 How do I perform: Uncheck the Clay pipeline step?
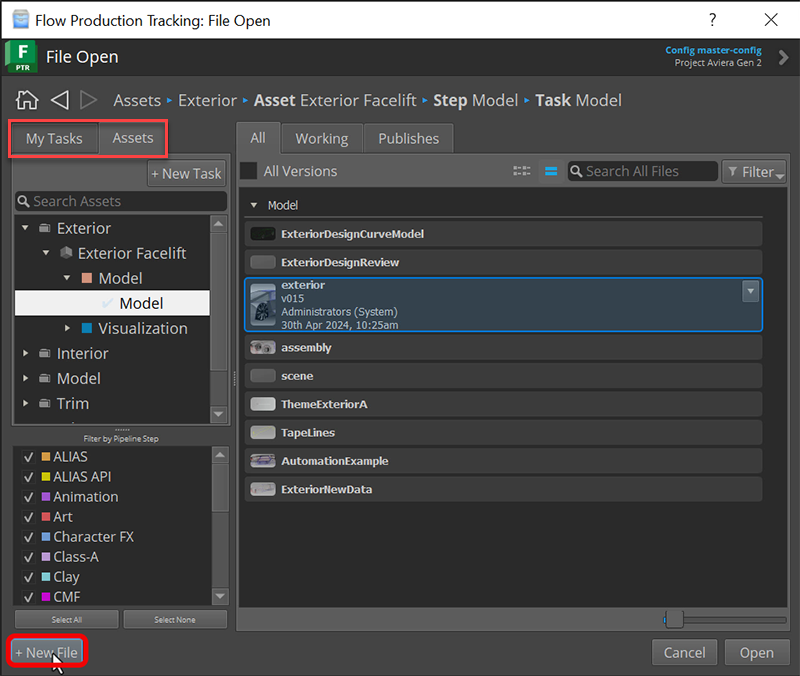coord(29,577)
